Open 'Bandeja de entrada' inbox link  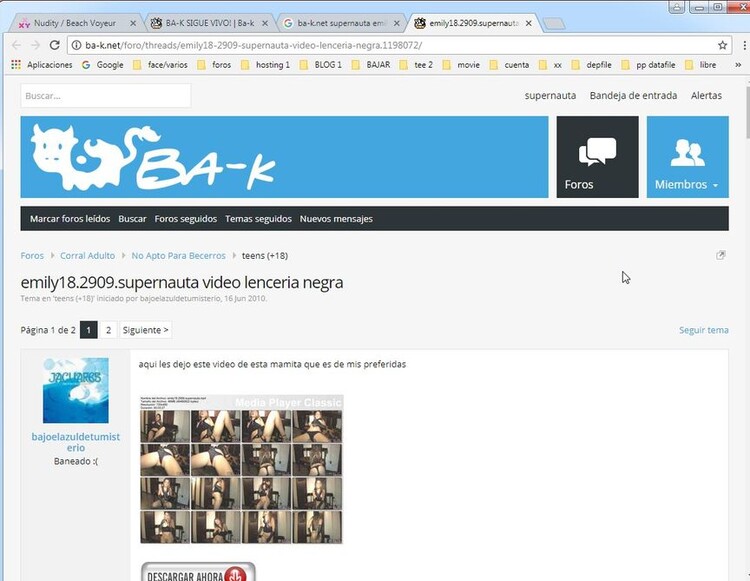(x=633, y=96)
